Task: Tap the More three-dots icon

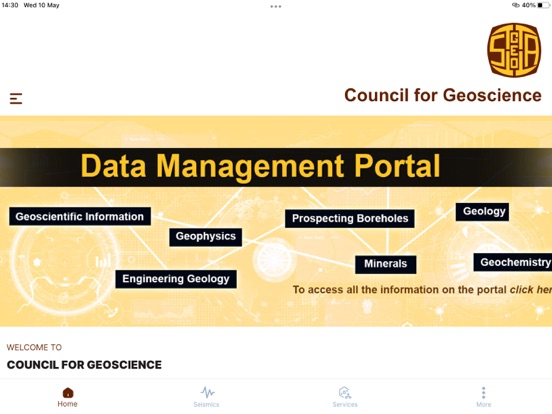Action: coord(484,393)
